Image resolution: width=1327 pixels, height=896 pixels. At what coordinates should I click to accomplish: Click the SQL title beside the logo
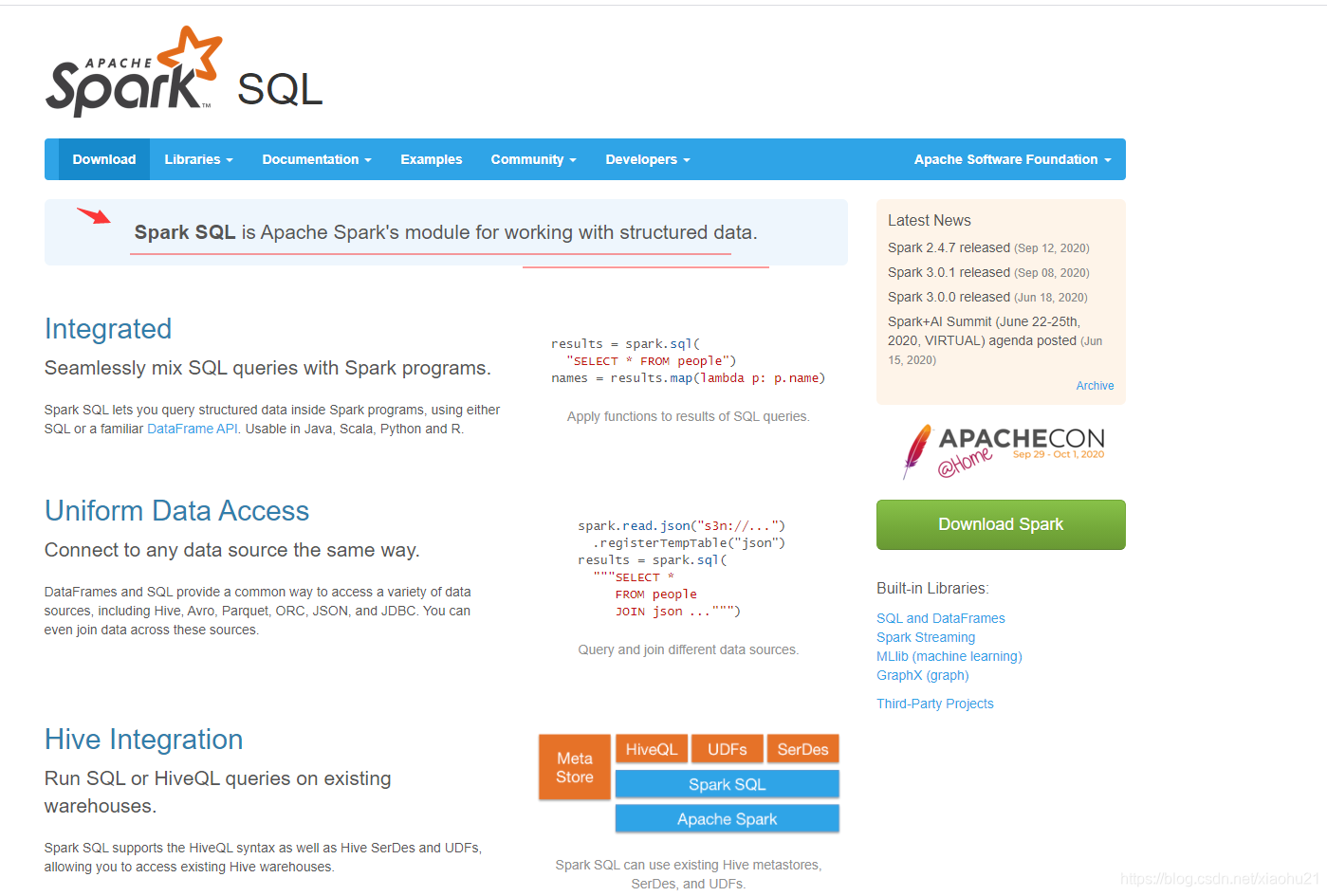281,90
